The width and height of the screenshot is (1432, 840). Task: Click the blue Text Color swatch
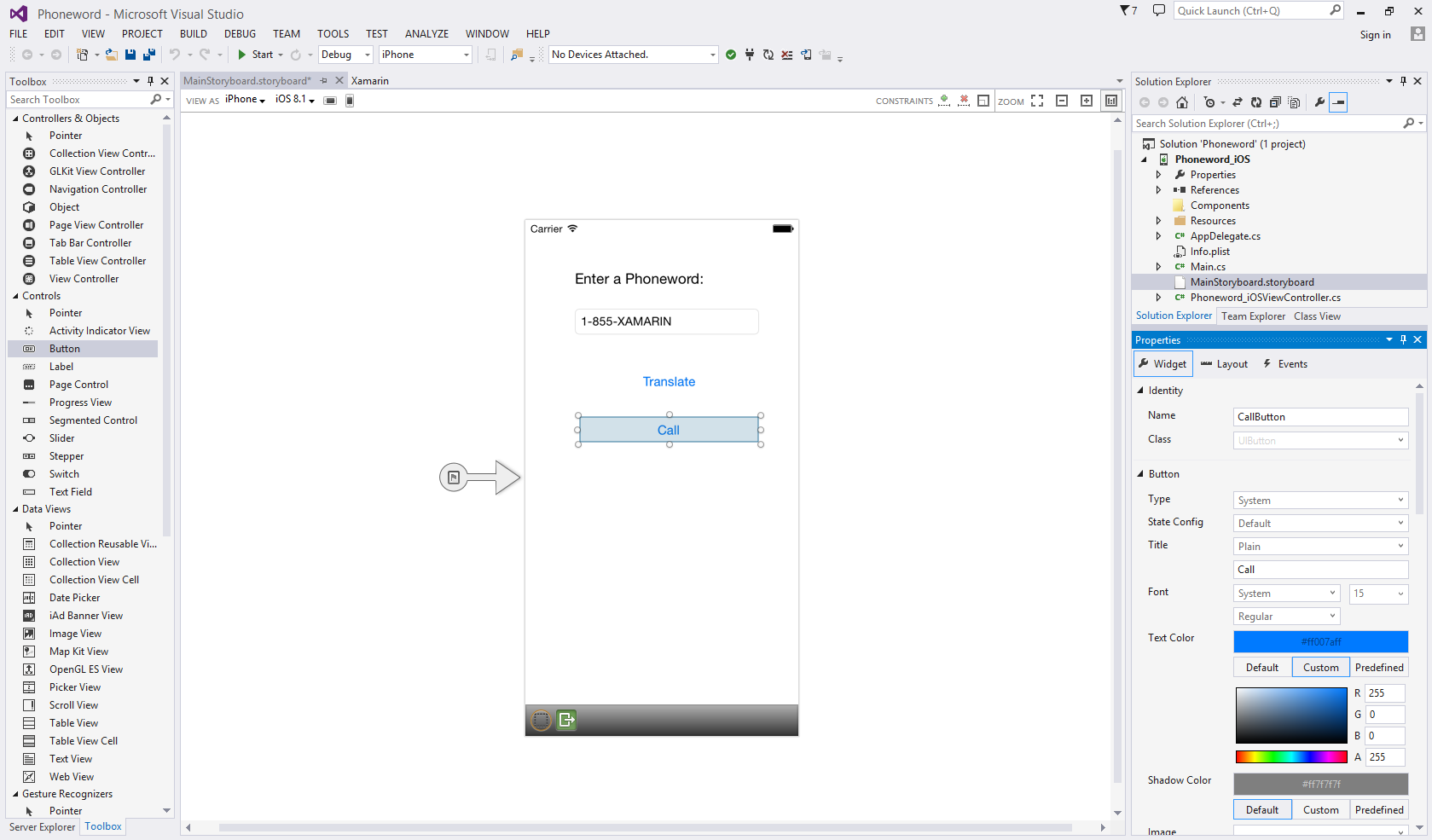point(1320,641)
